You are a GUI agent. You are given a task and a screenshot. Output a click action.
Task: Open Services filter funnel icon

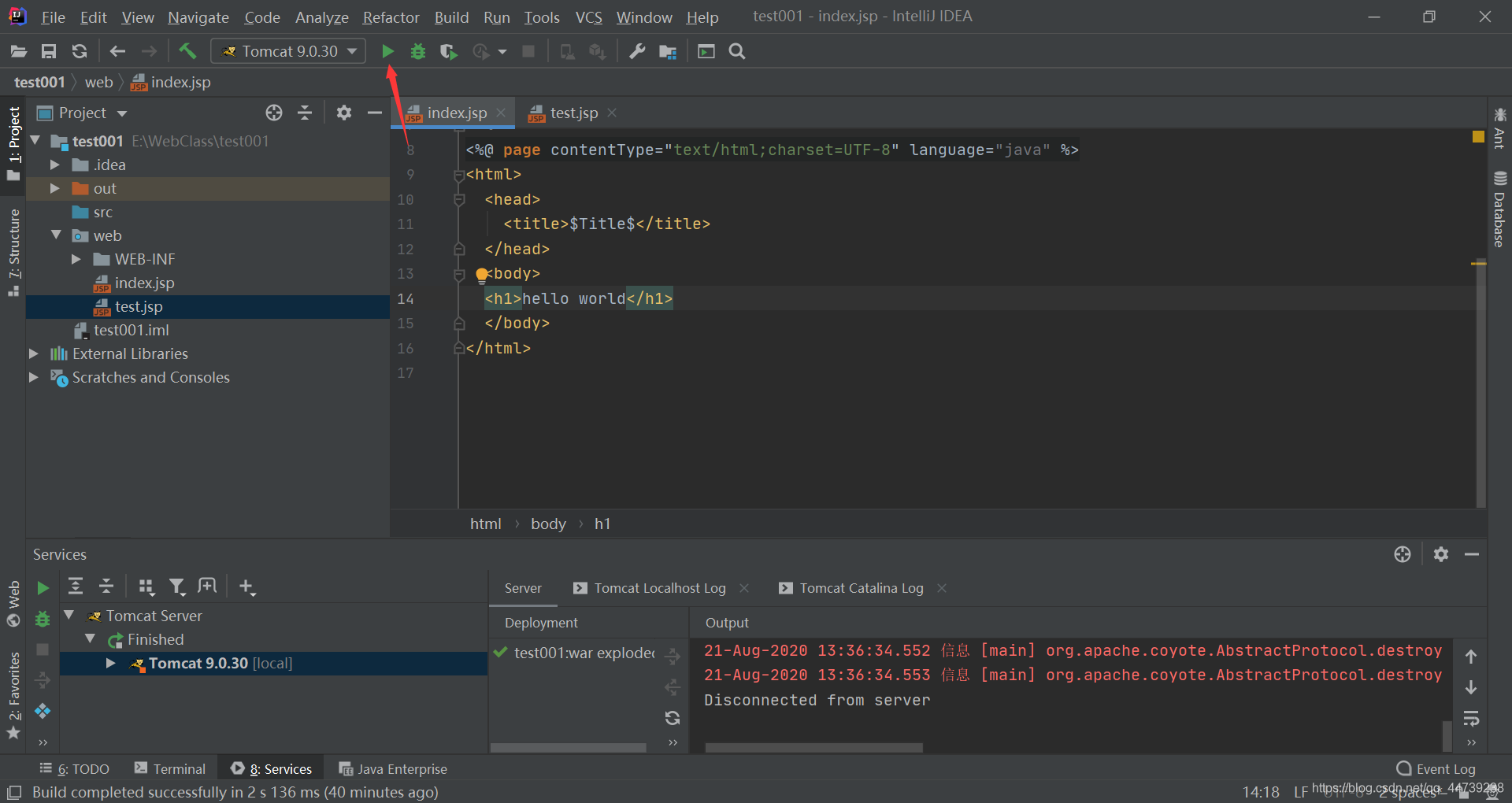(177, 586)
